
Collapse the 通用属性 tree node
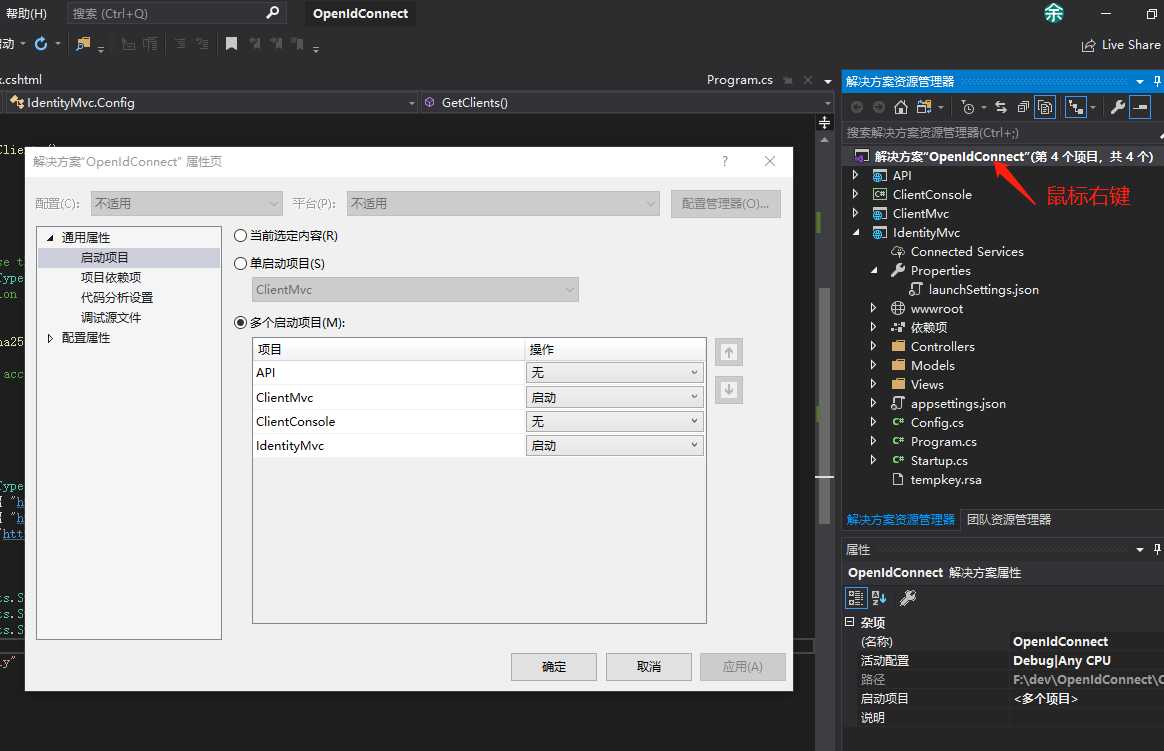click(x=50, y=237)
